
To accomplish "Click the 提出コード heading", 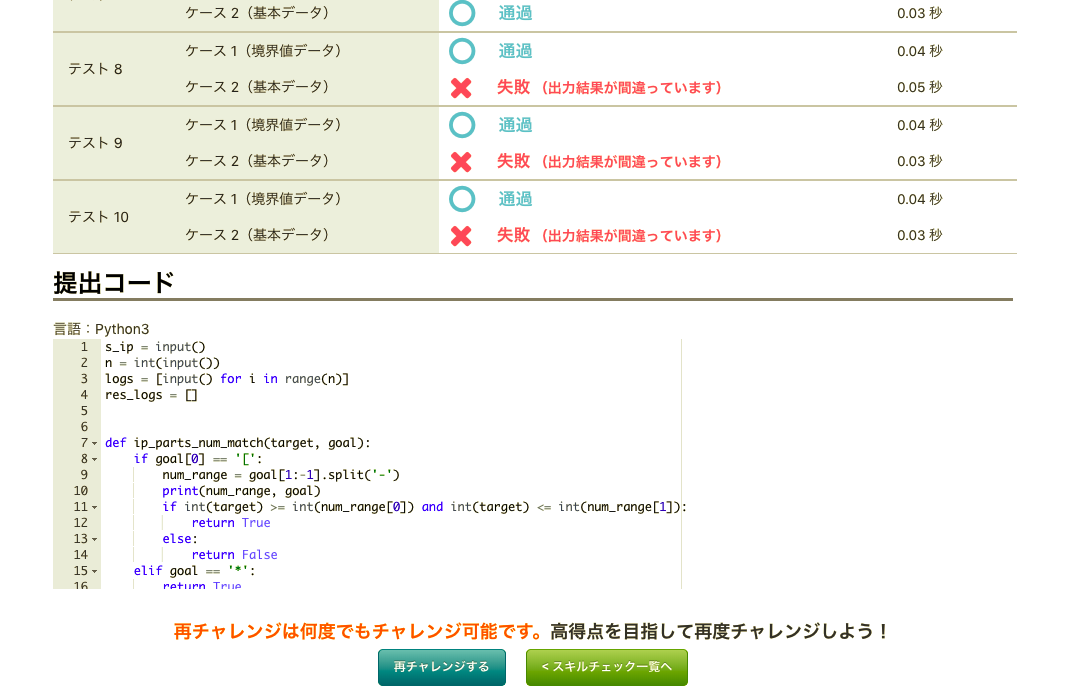I will click(114, 283).
